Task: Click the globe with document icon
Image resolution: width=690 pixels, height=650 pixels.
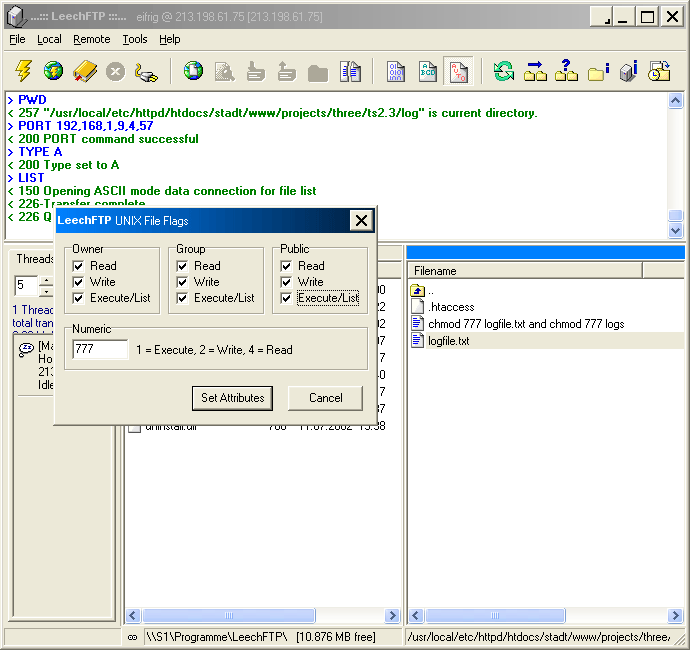Action: [193, 71]
